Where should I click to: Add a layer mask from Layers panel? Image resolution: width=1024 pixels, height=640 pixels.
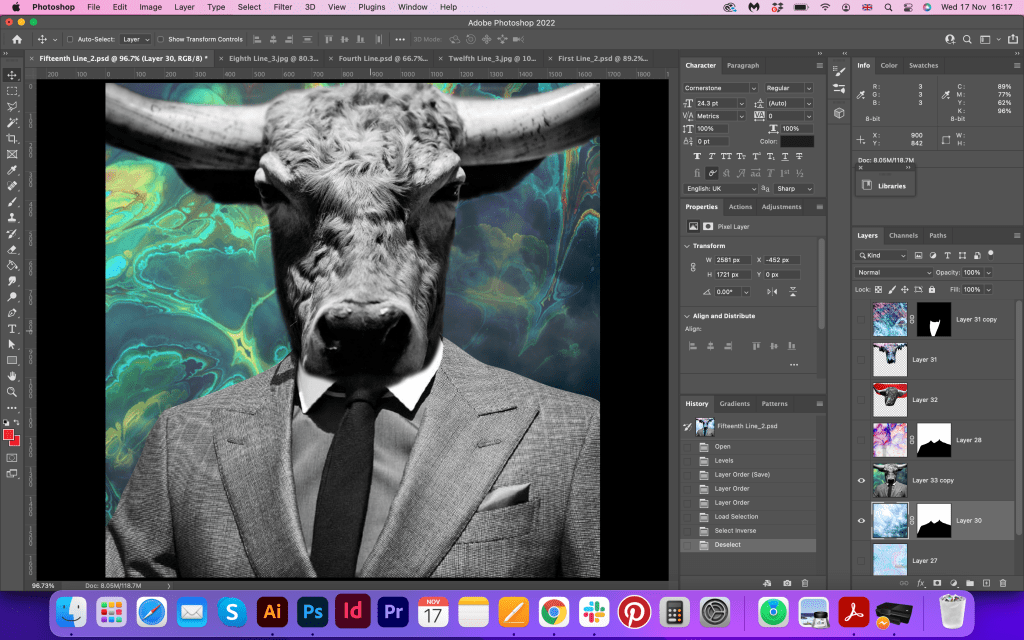[937, 582]
